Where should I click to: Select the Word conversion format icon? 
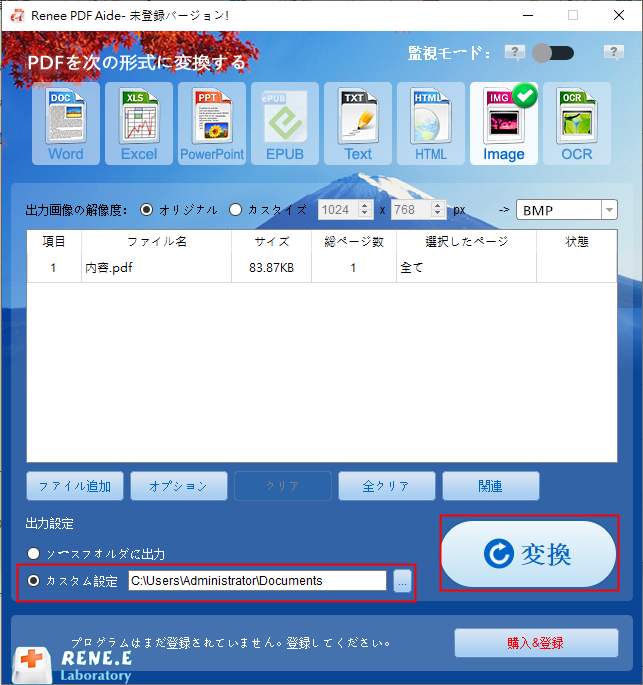66,123
